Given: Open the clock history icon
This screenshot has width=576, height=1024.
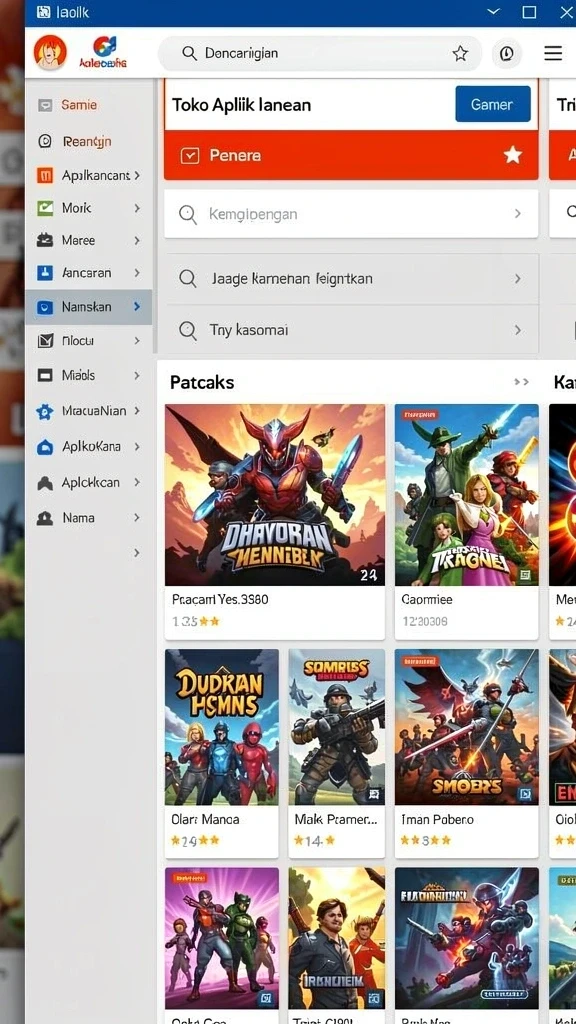Looking at the screenshot, I should (506, 54).
